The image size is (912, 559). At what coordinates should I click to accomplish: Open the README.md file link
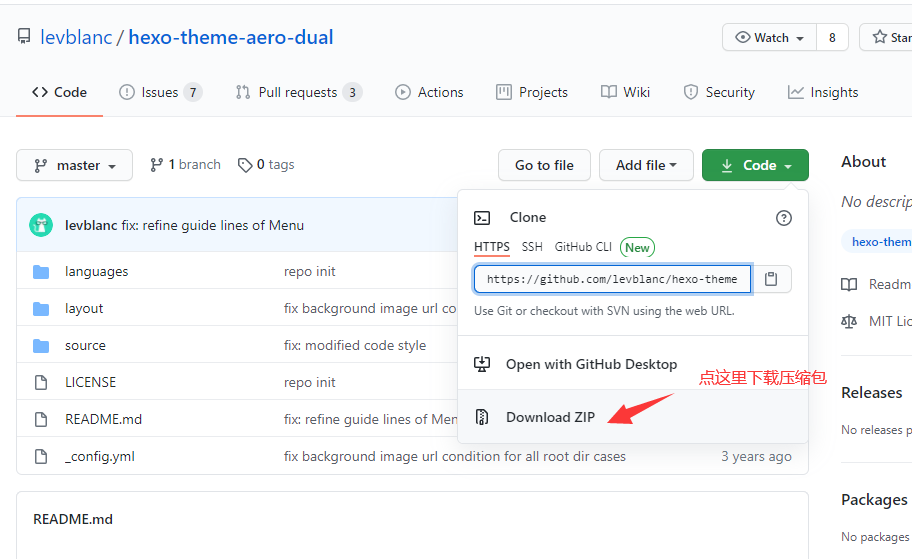103,419
